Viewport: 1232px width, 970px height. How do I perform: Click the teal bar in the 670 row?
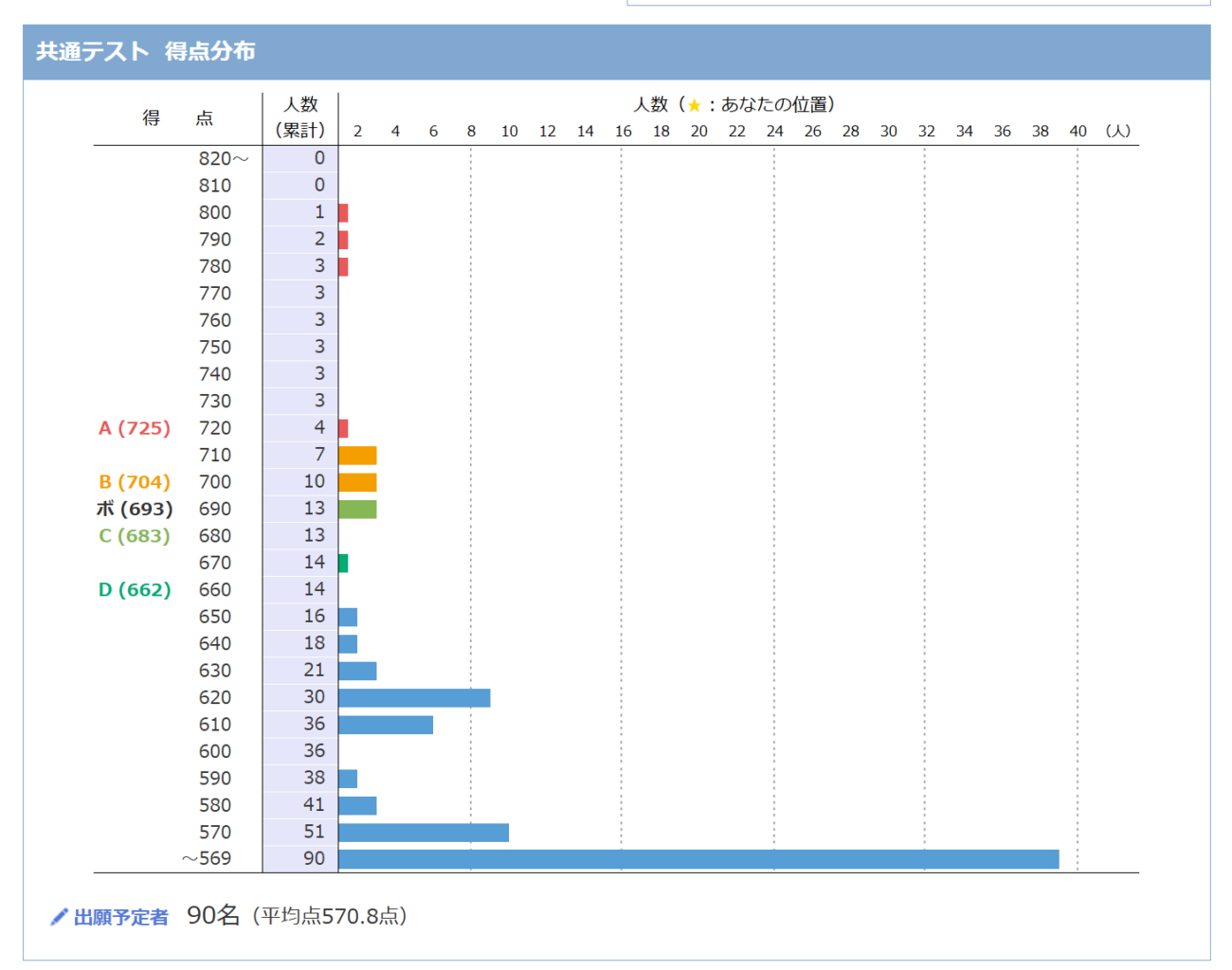[x=343, y=564]
